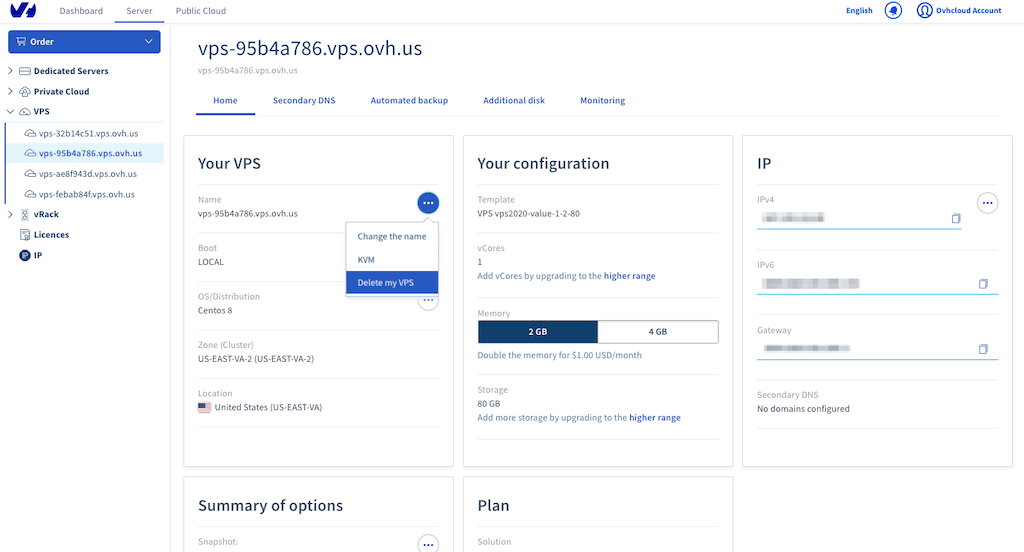Select vps-95b4a786.vps.ovh.us in sidebar

tap(90, 154)
